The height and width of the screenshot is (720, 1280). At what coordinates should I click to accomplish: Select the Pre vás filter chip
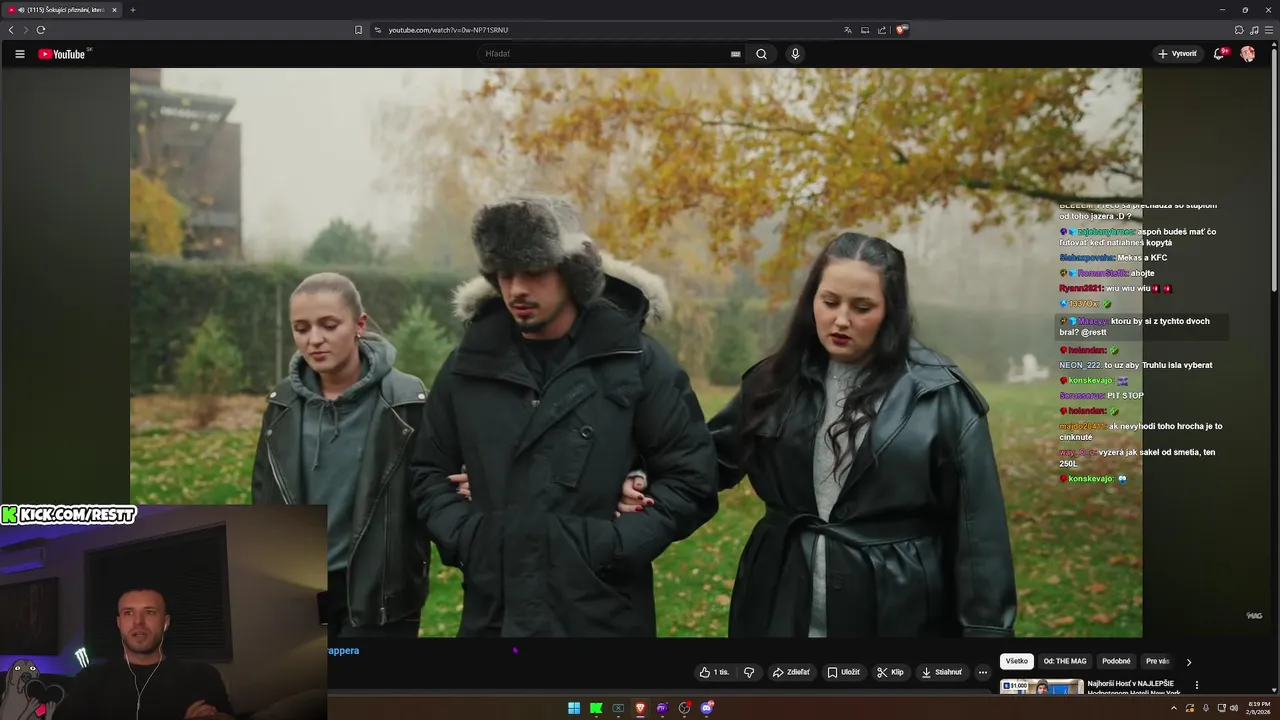point(1157,661)
